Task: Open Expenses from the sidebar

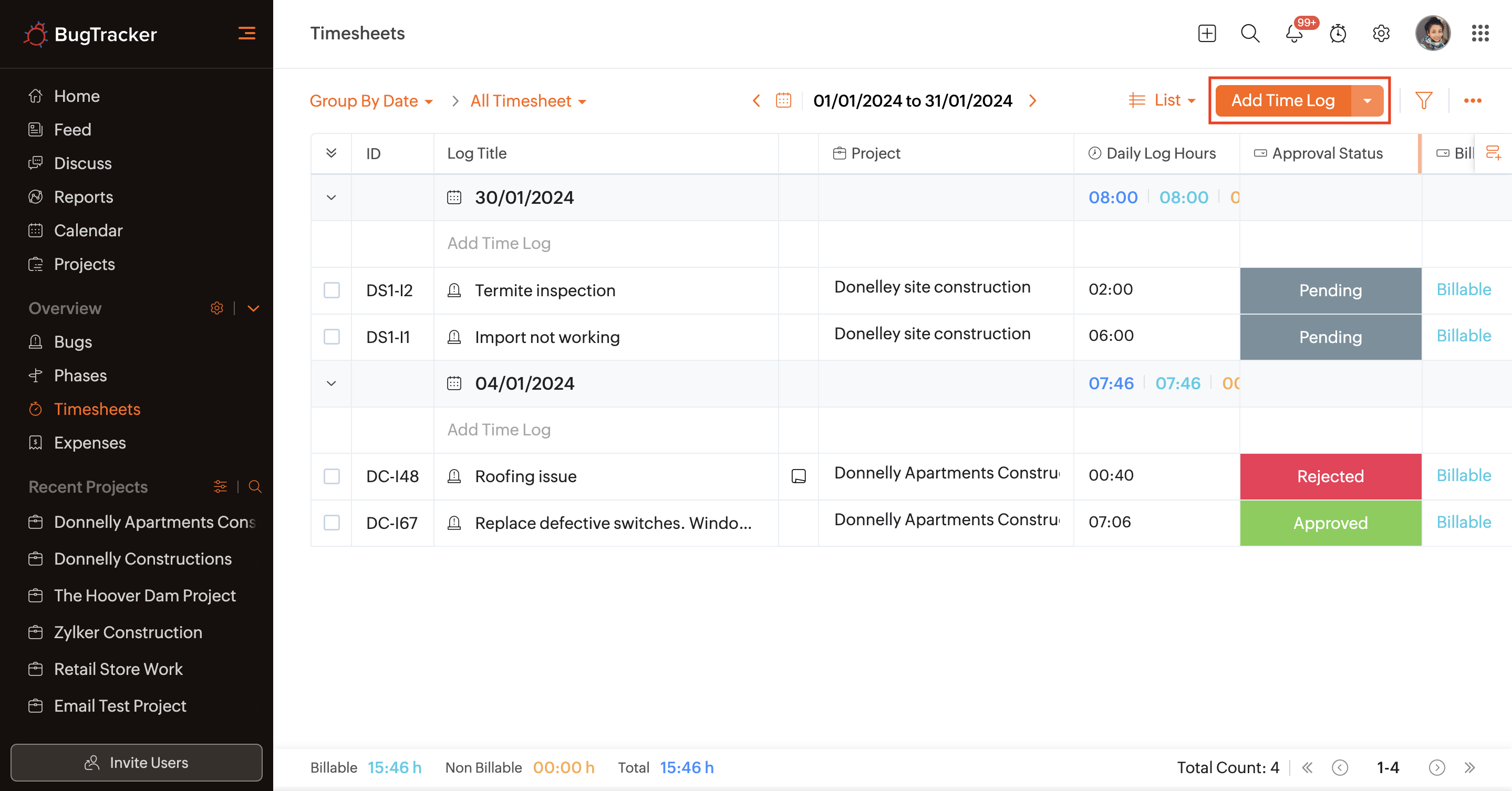Action: point(90,442)
